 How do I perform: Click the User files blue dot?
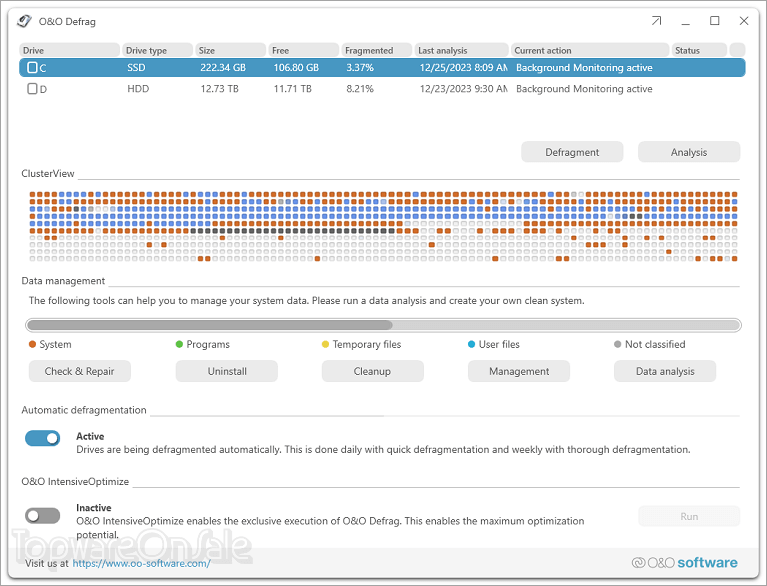tap(472, 344)
